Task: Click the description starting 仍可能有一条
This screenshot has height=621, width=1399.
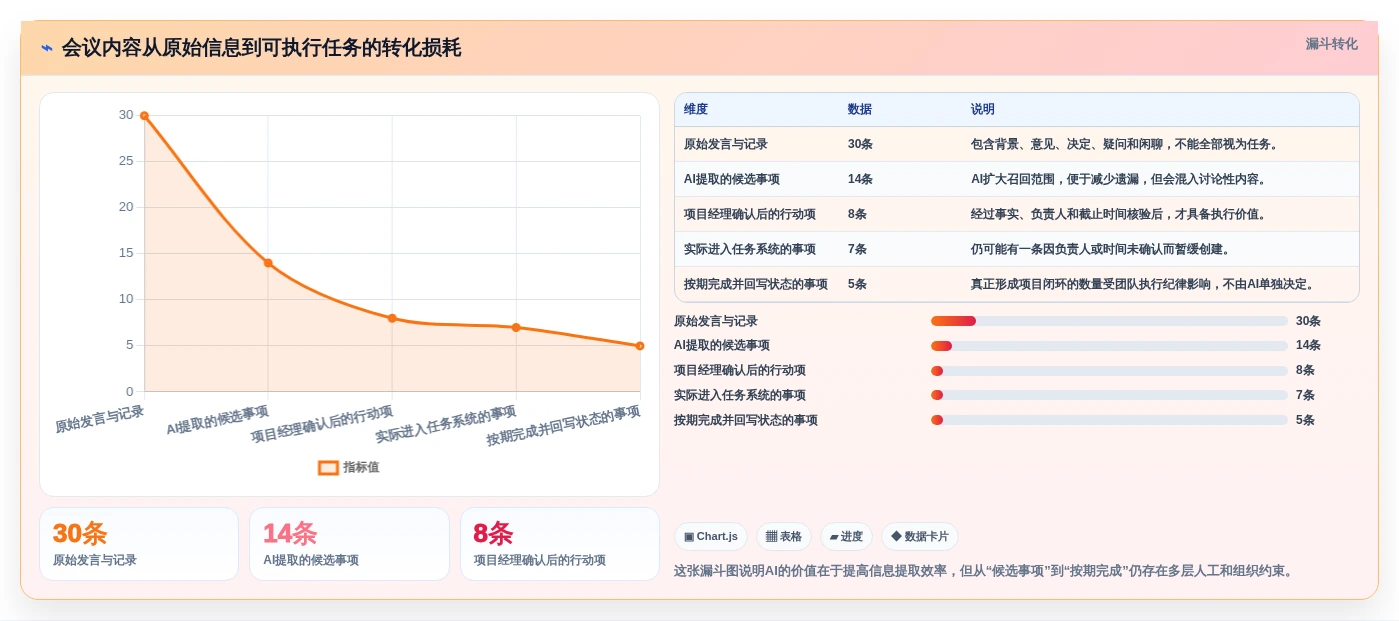Action: click(x=1100, y=249)
